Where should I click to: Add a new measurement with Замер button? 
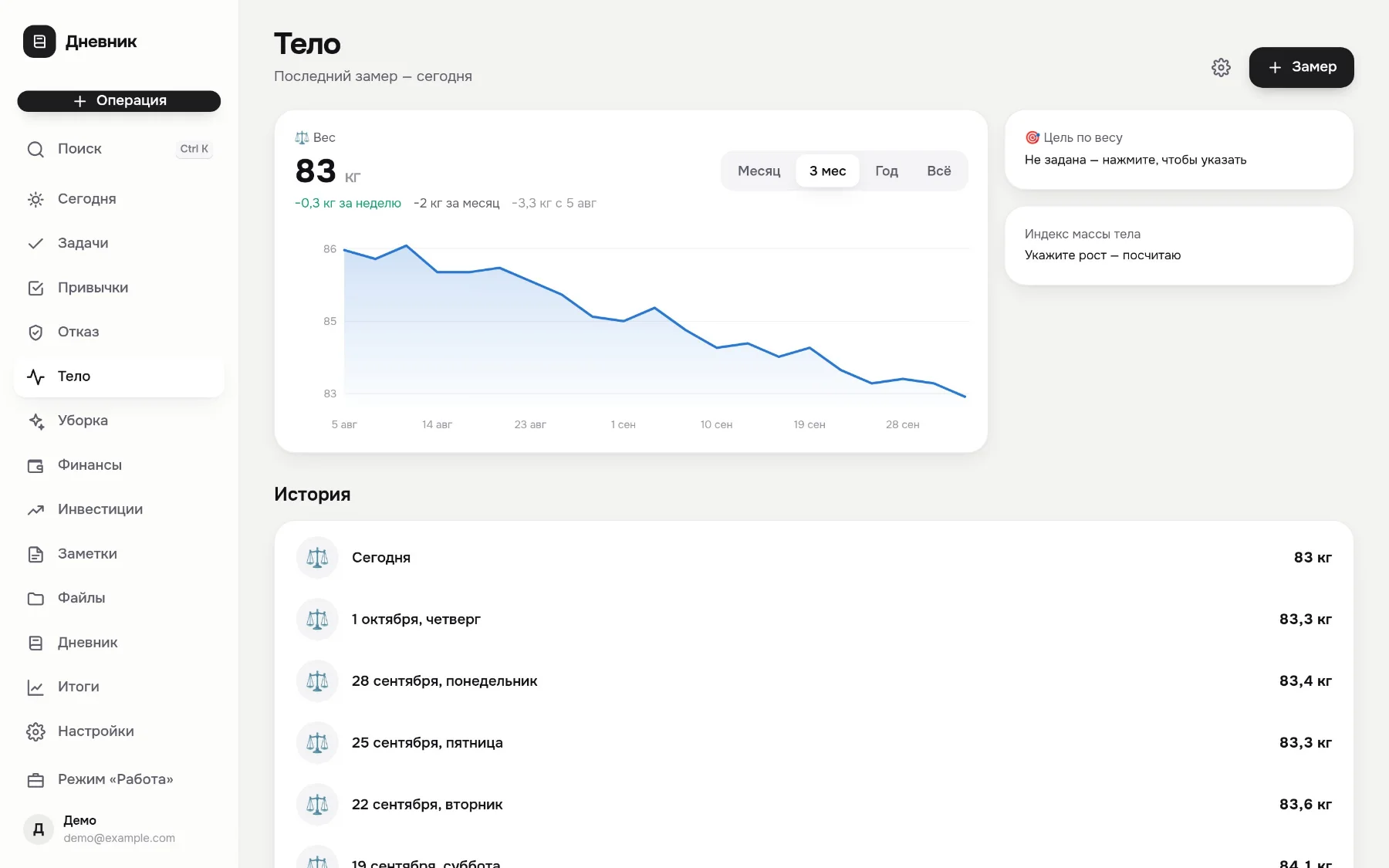(1301, 67)
